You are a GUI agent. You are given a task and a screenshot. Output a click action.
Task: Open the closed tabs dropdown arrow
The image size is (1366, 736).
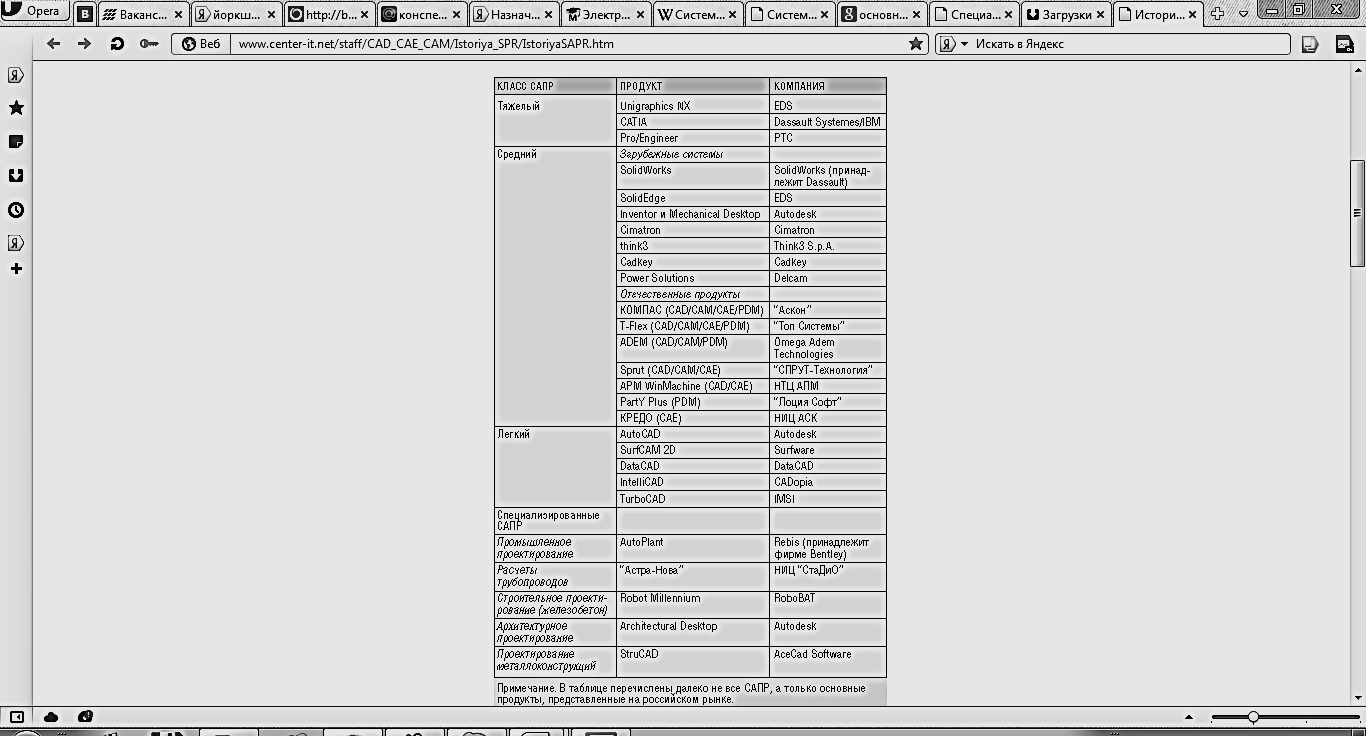(1244, 15)
